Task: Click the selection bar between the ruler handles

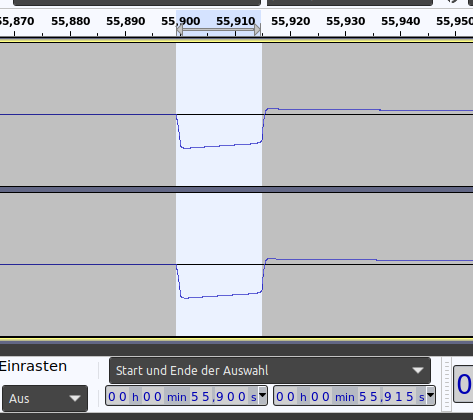Action: 218,30
